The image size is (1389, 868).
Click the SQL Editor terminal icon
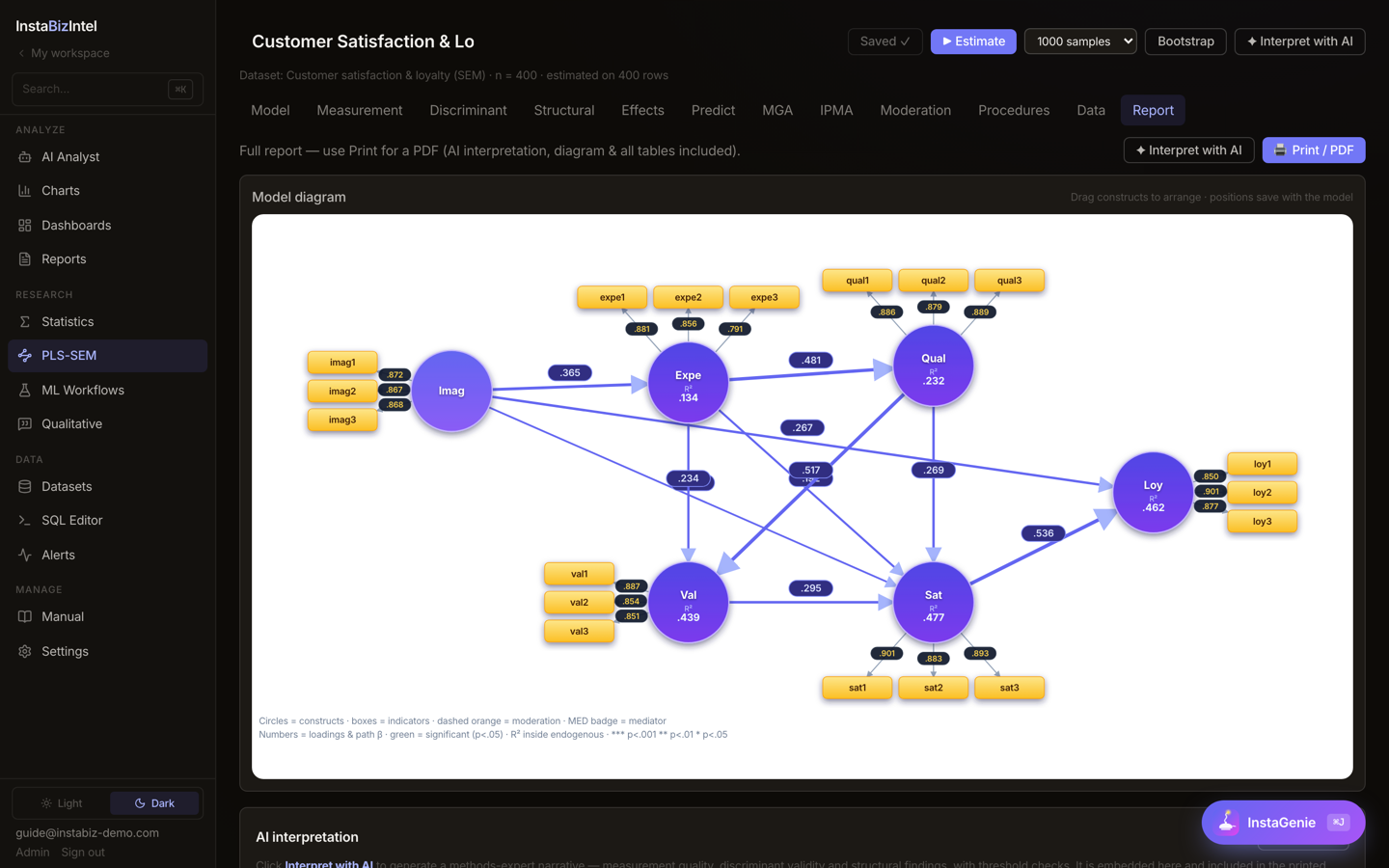25,521
